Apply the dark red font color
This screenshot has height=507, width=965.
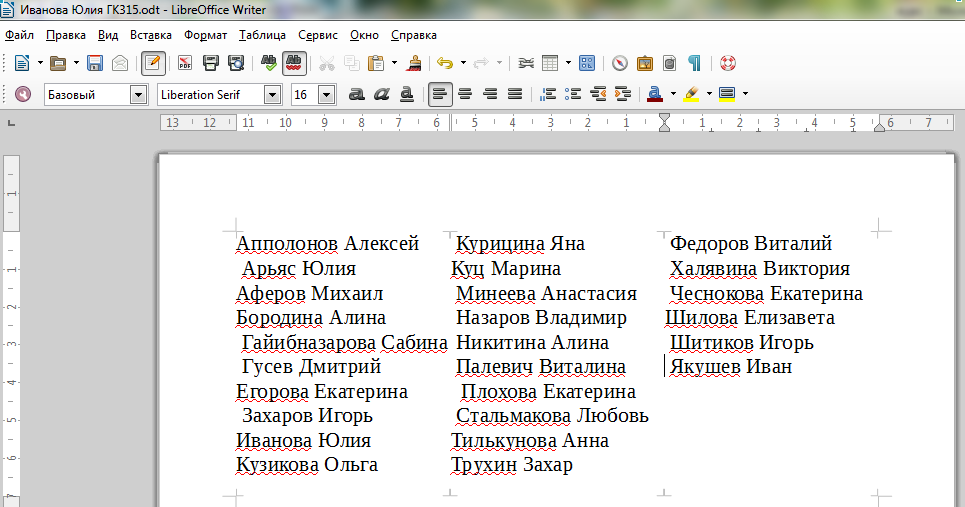click(655, 94)
